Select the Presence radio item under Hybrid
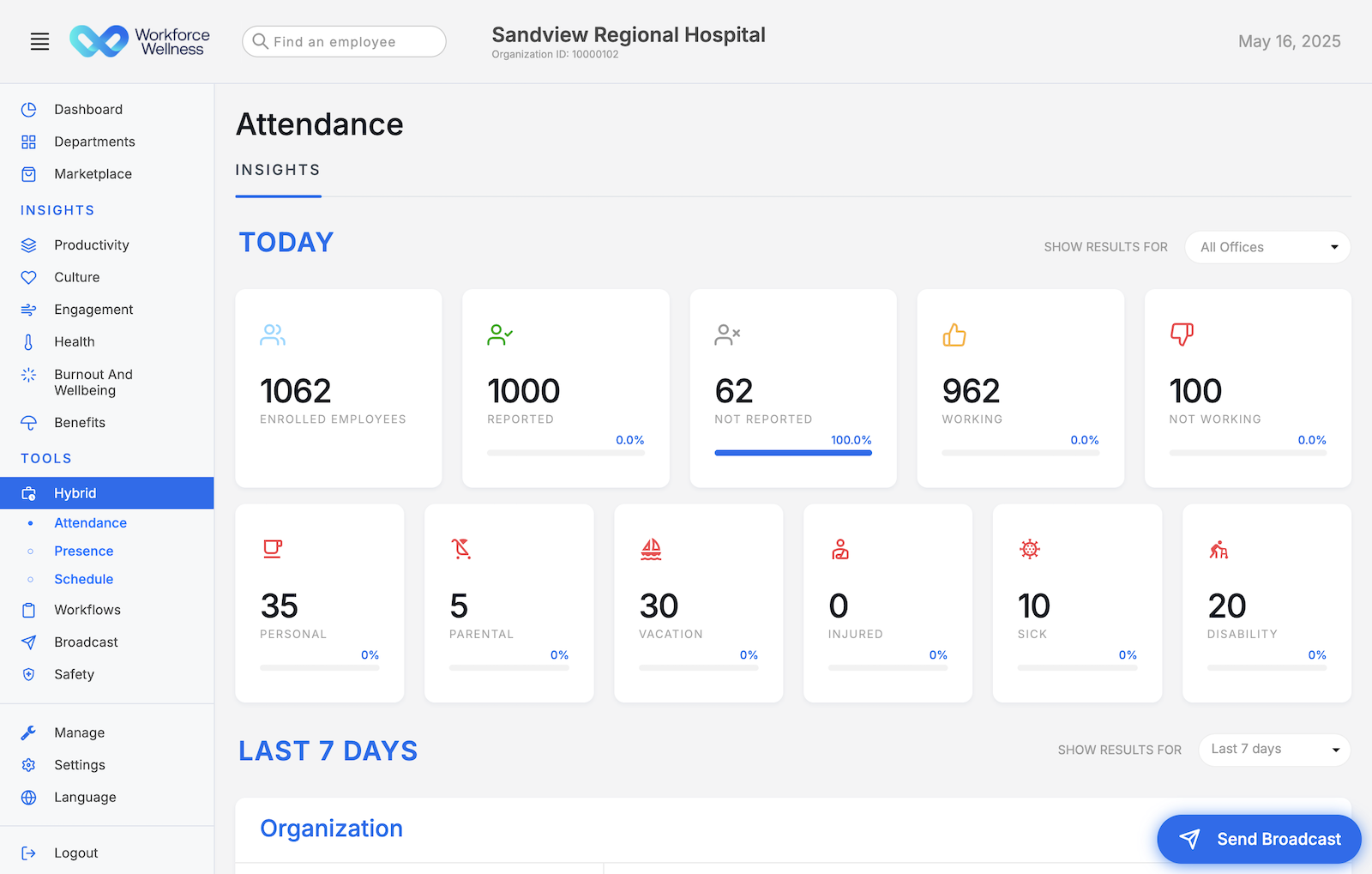Viewport: 1372px width, 874px height. tap(83, 551)
